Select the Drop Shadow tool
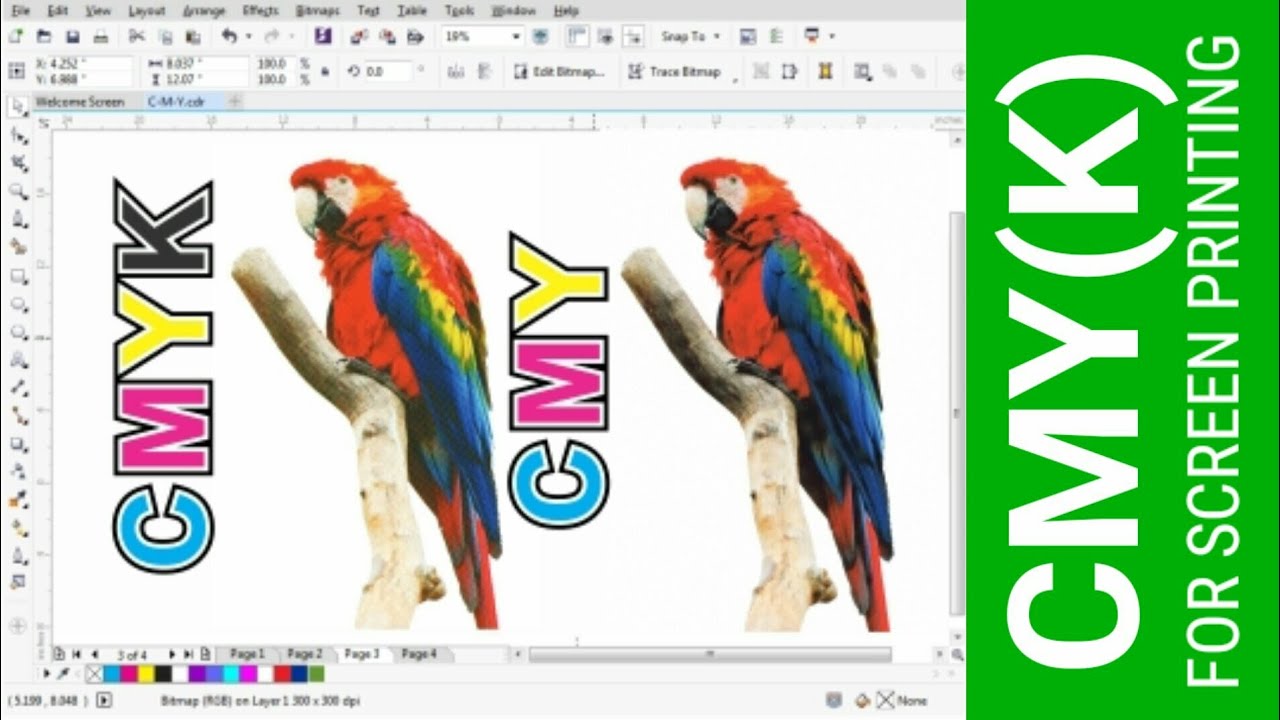The image size is (1280, 720). point(17,444)
